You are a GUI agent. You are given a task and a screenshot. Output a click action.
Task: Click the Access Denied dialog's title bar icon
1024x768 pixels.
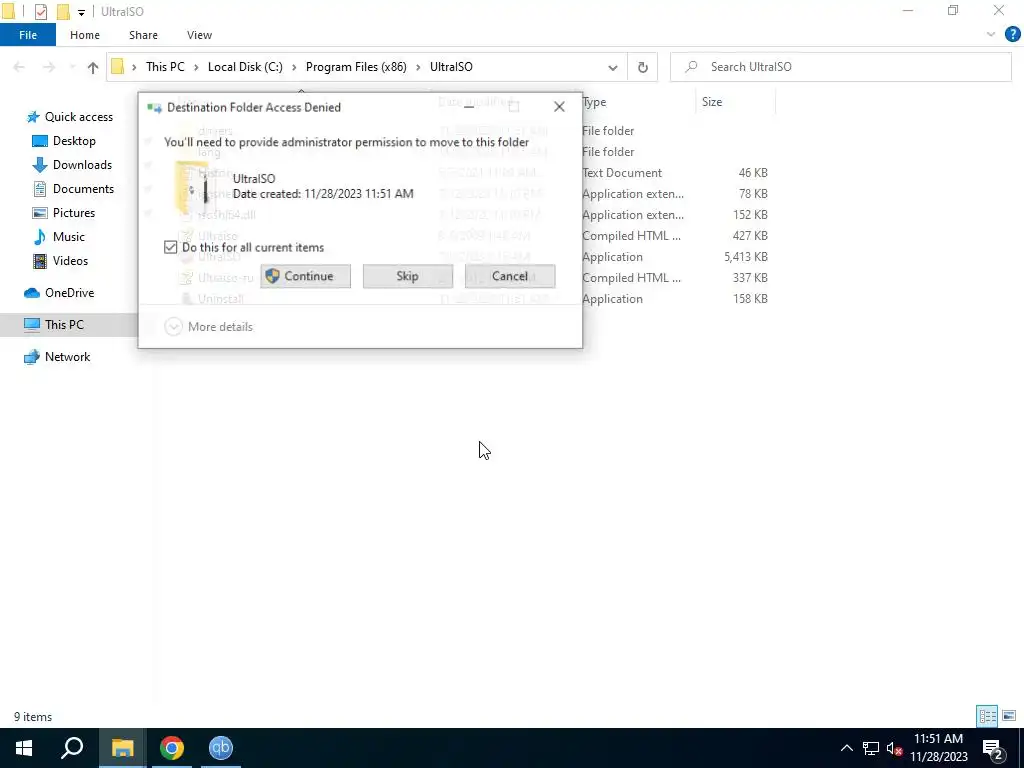coord(154,108)
